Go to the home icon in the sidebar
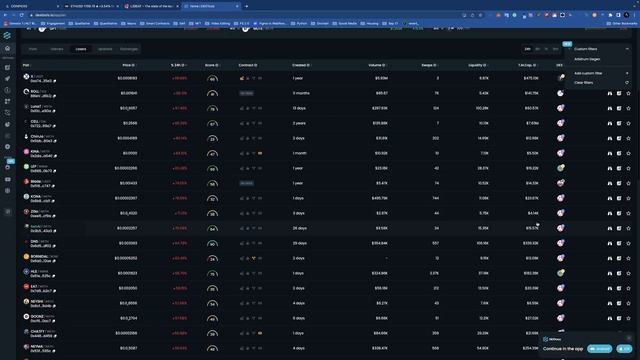 (7, 48)
